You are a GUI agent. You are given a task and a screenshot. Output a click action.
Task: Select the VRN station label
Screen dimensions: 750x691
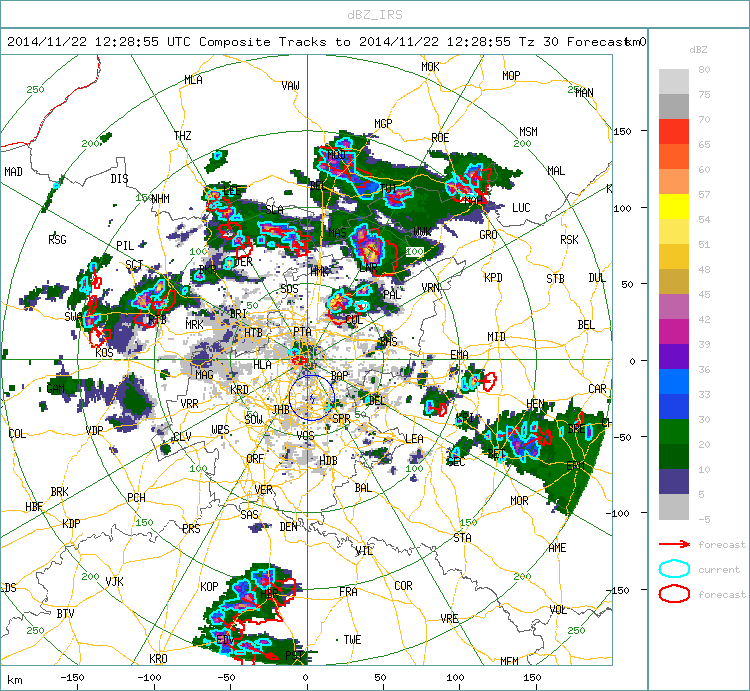click(431, 288)
